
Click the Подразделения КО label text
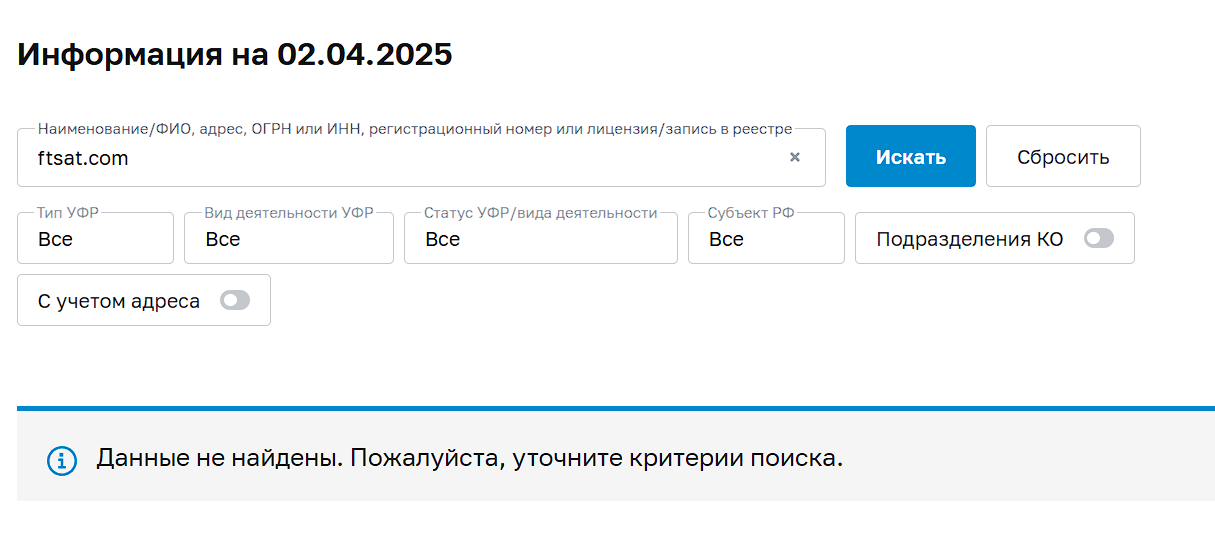coord(969,239)
